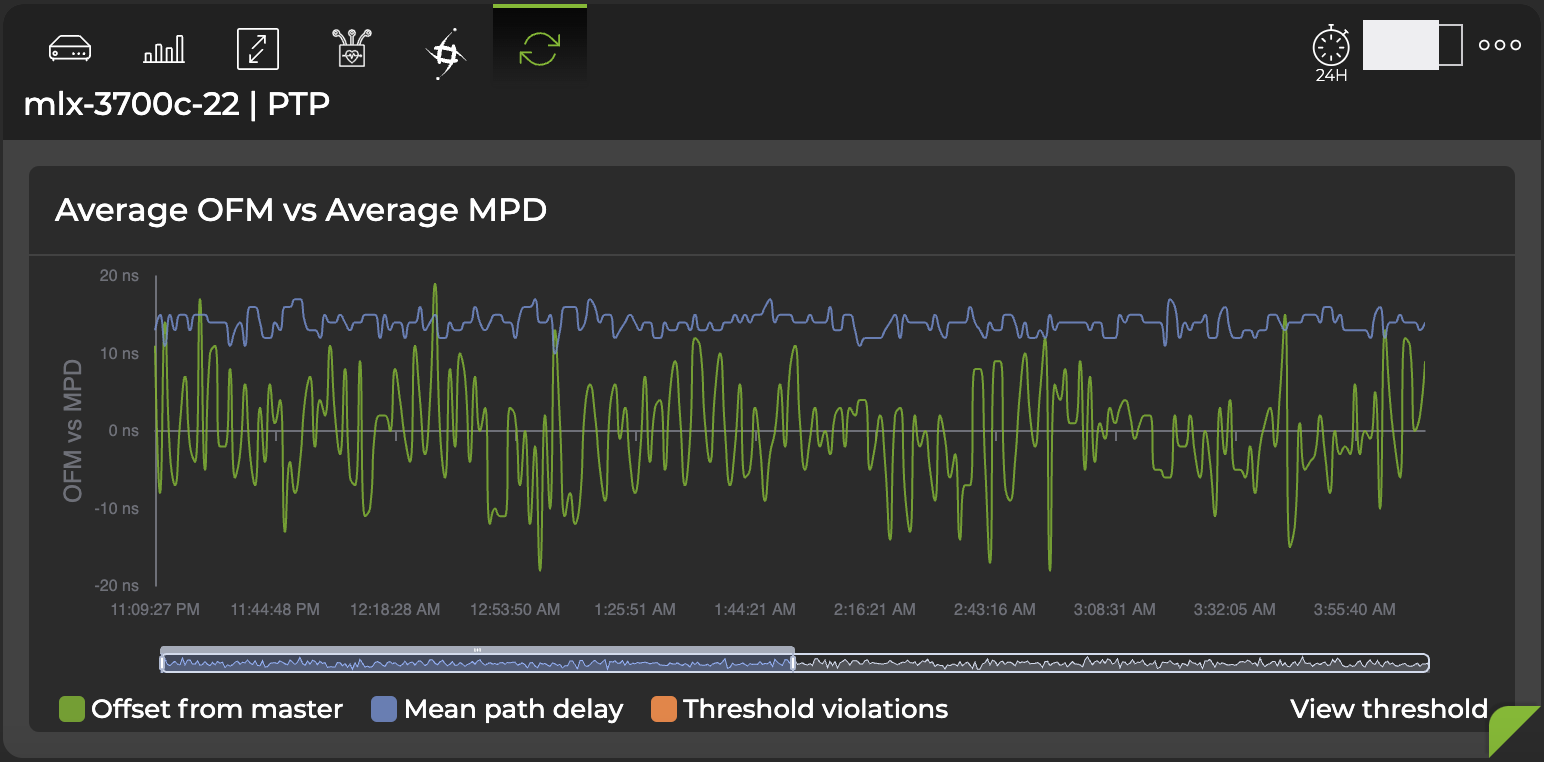1544x762 pixels.
Task: Click the Average OFM vs Average MPD title
Action: tap(300, 211)
